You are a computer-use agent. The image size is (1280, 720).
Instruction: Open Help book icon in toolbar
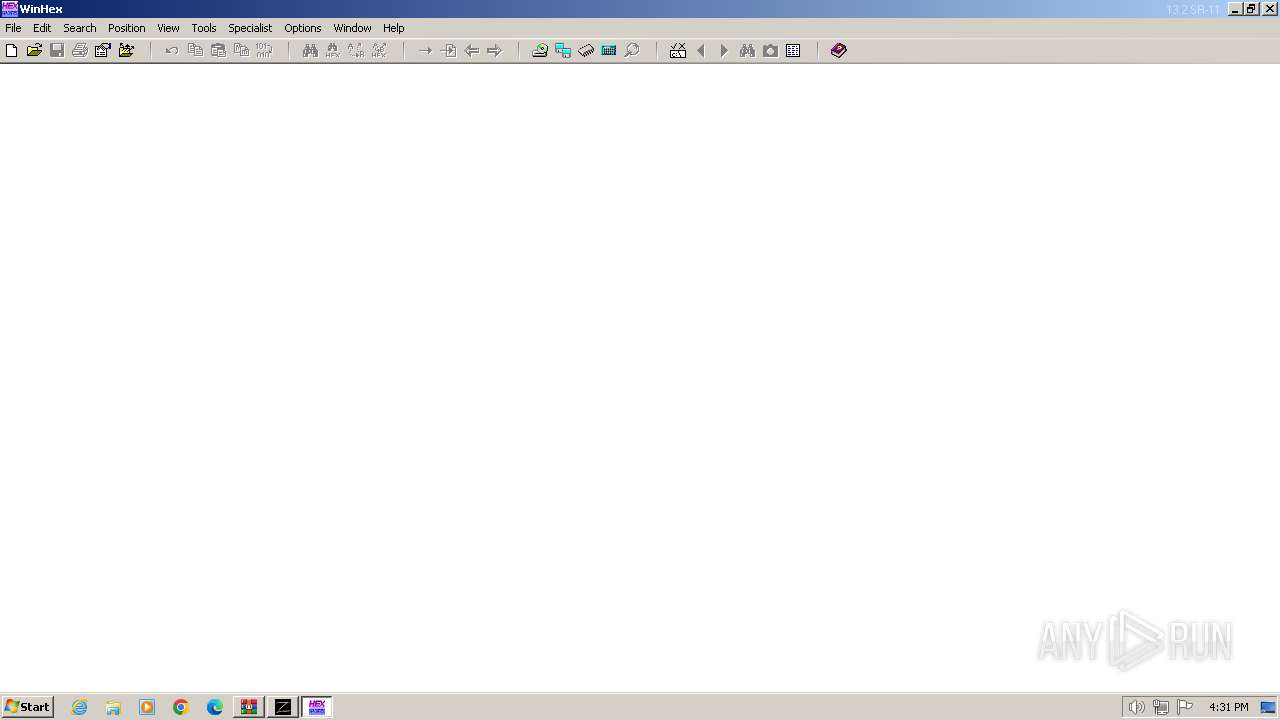(839, 50)
